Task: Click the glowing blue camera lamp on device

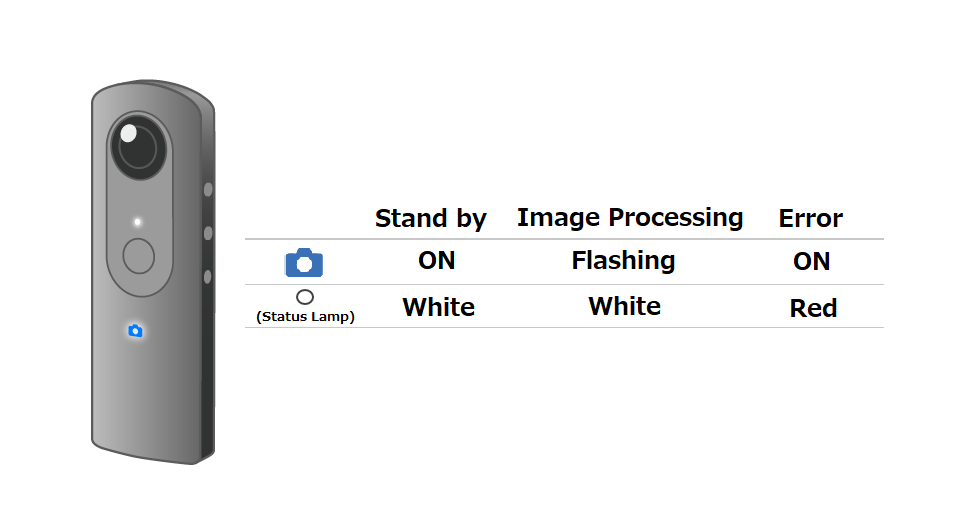Action: pyautogui.click(x=135, y=331)
